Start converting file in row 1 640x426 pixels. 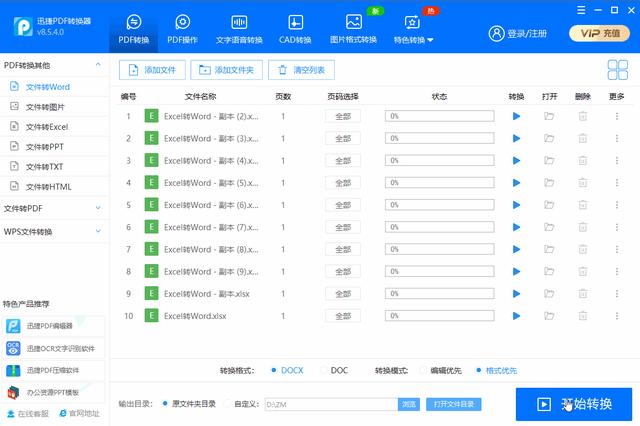coord(516,116)
